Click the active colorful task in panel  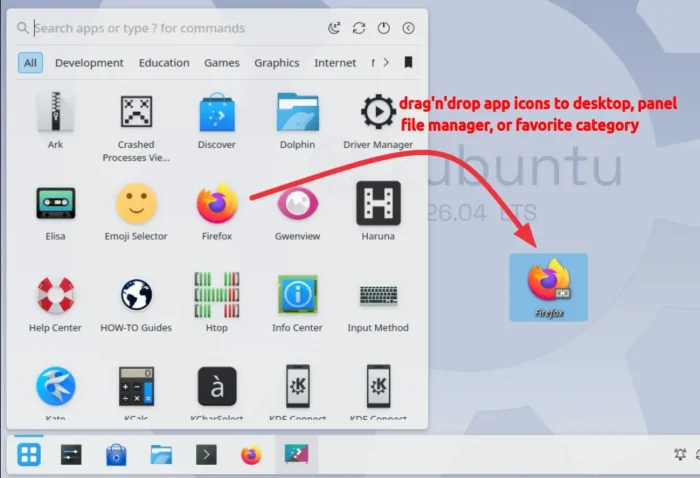pyautogui.click(x=296, y=454)
